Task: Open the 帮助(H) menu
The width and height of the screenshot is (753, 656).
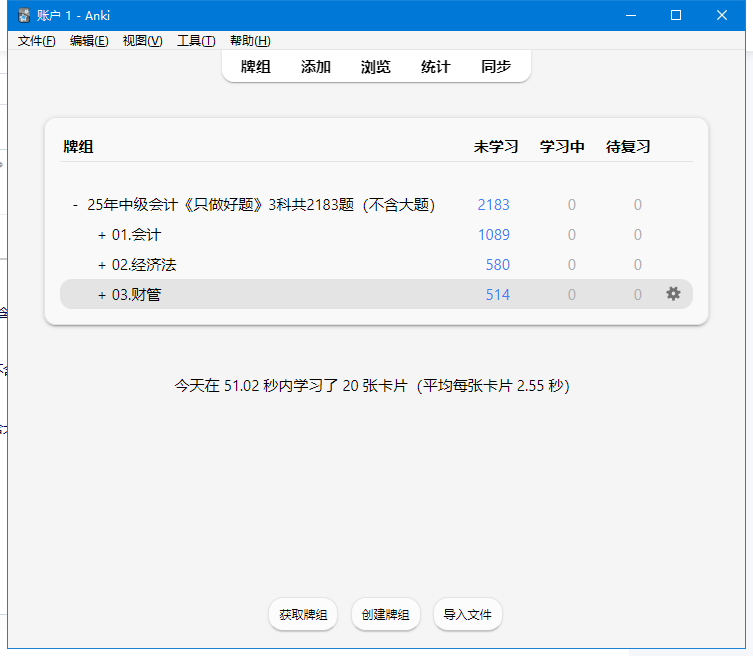Action: pyautogui.click(x=250, y=41)
